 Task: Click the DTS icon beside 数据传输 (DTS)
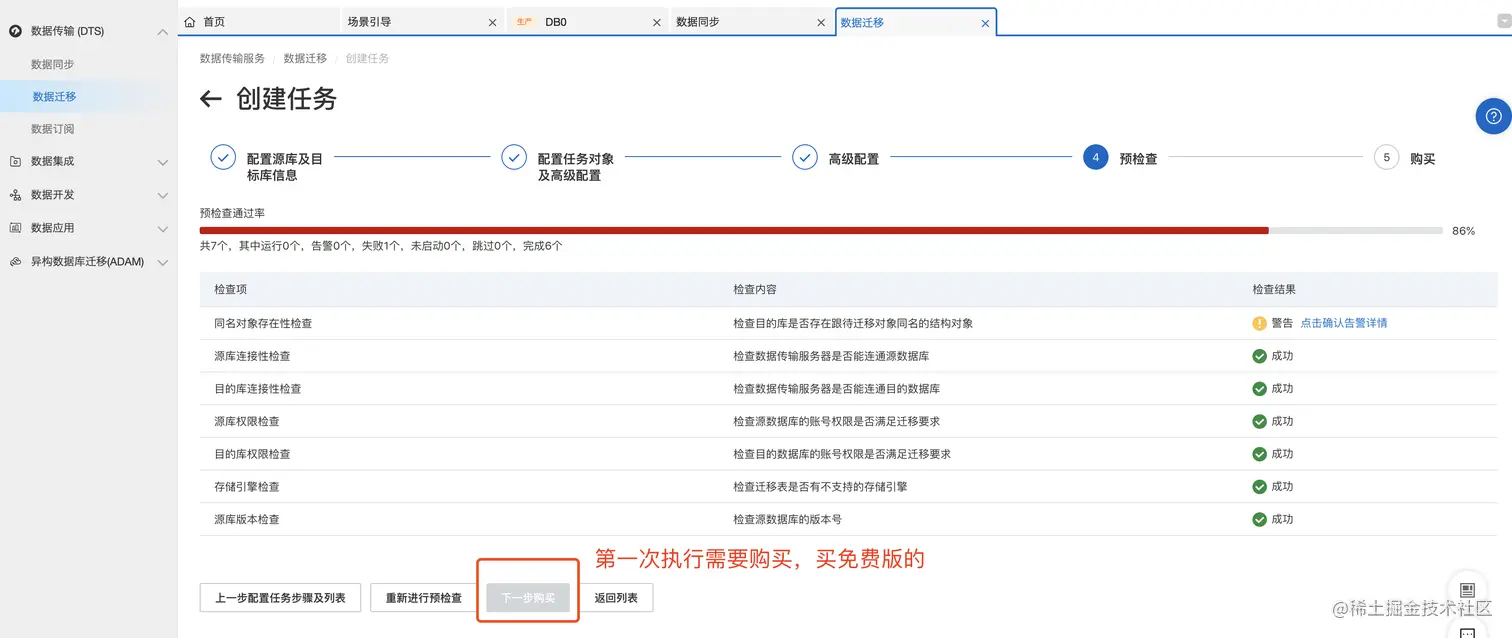tap(15, 31)
